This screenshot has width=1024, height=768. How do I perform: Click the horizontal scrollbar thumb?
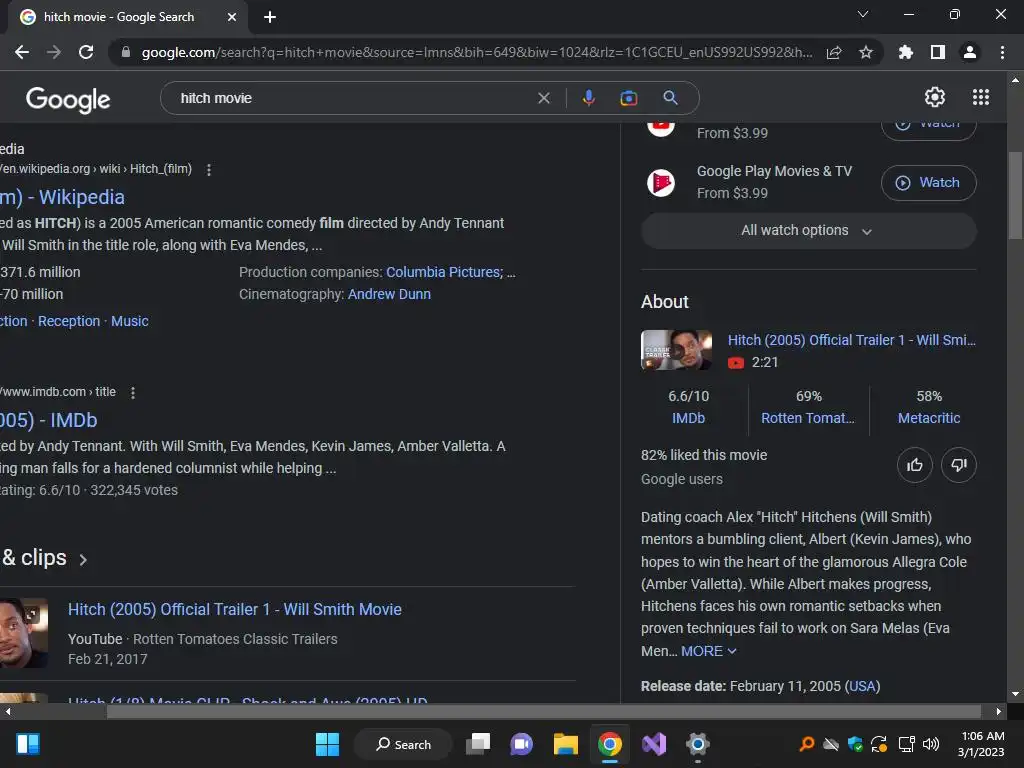click(543, 711)
